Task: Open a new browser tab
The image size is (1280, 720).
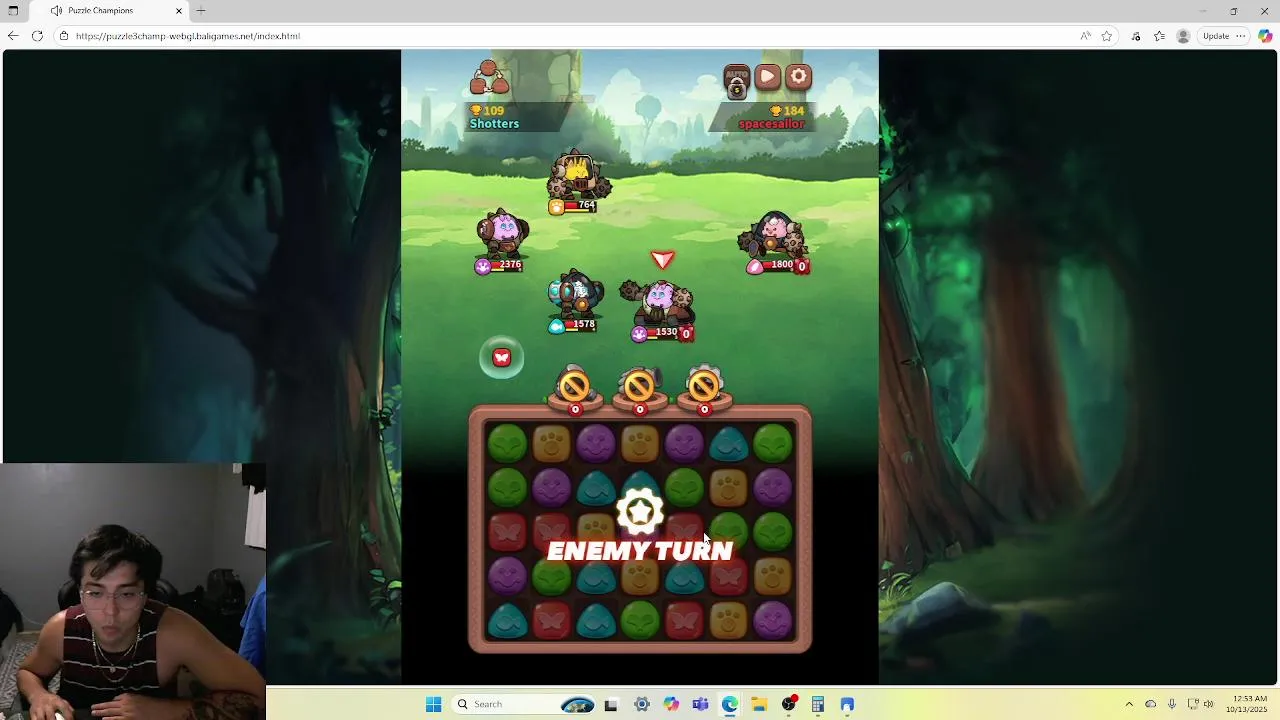Action: [x=201, y=10]
